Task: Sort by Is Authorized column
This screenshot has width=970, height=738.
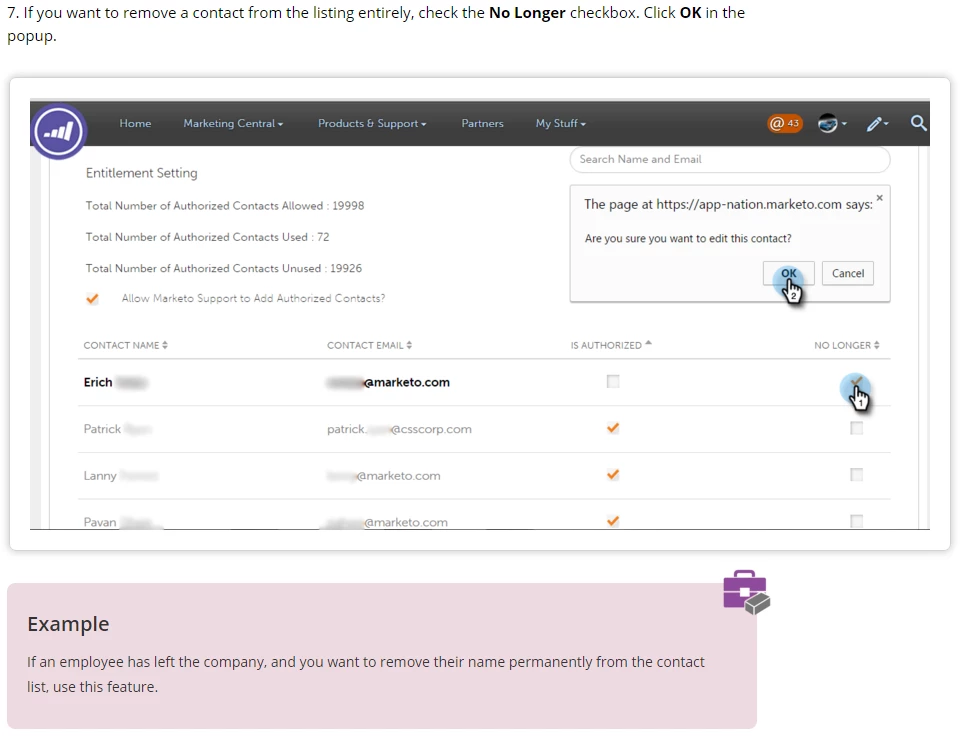Action: pyautogui.click(x=611, y=345)
